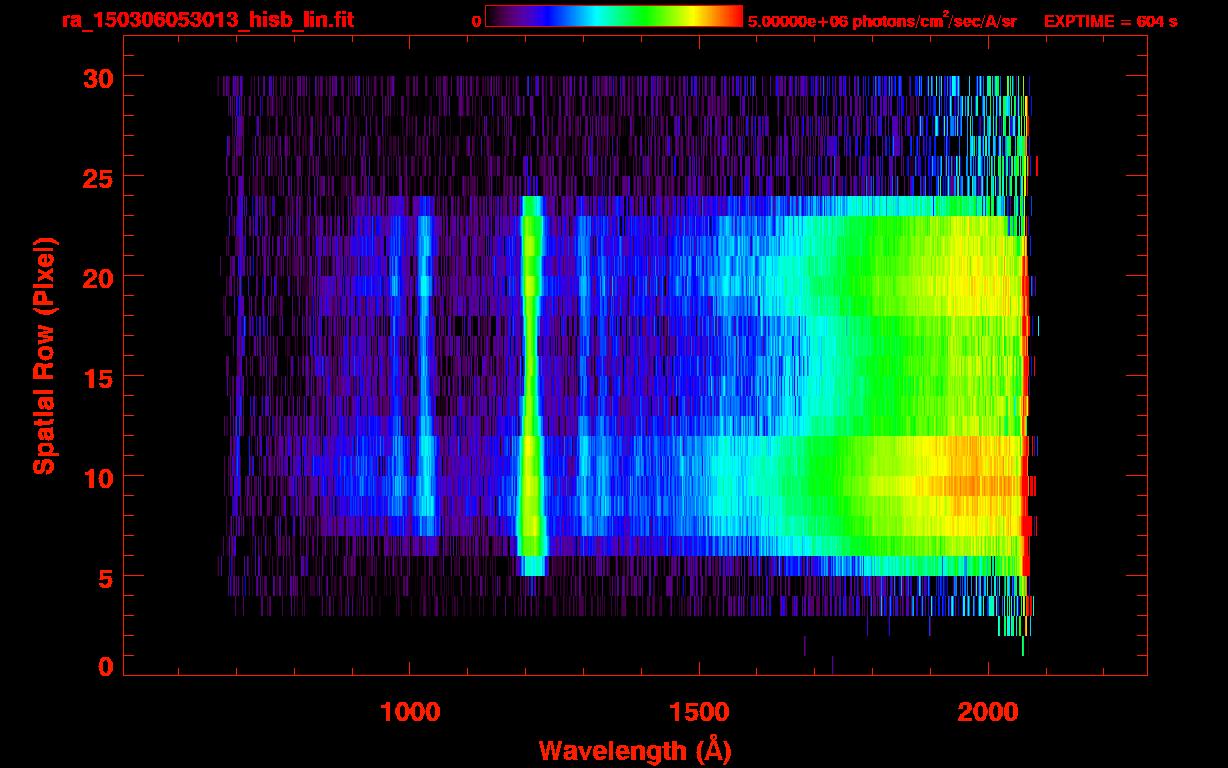Click the 20 spatial row tick label
The image size is (1228, 768).
[x=97, y=277]
